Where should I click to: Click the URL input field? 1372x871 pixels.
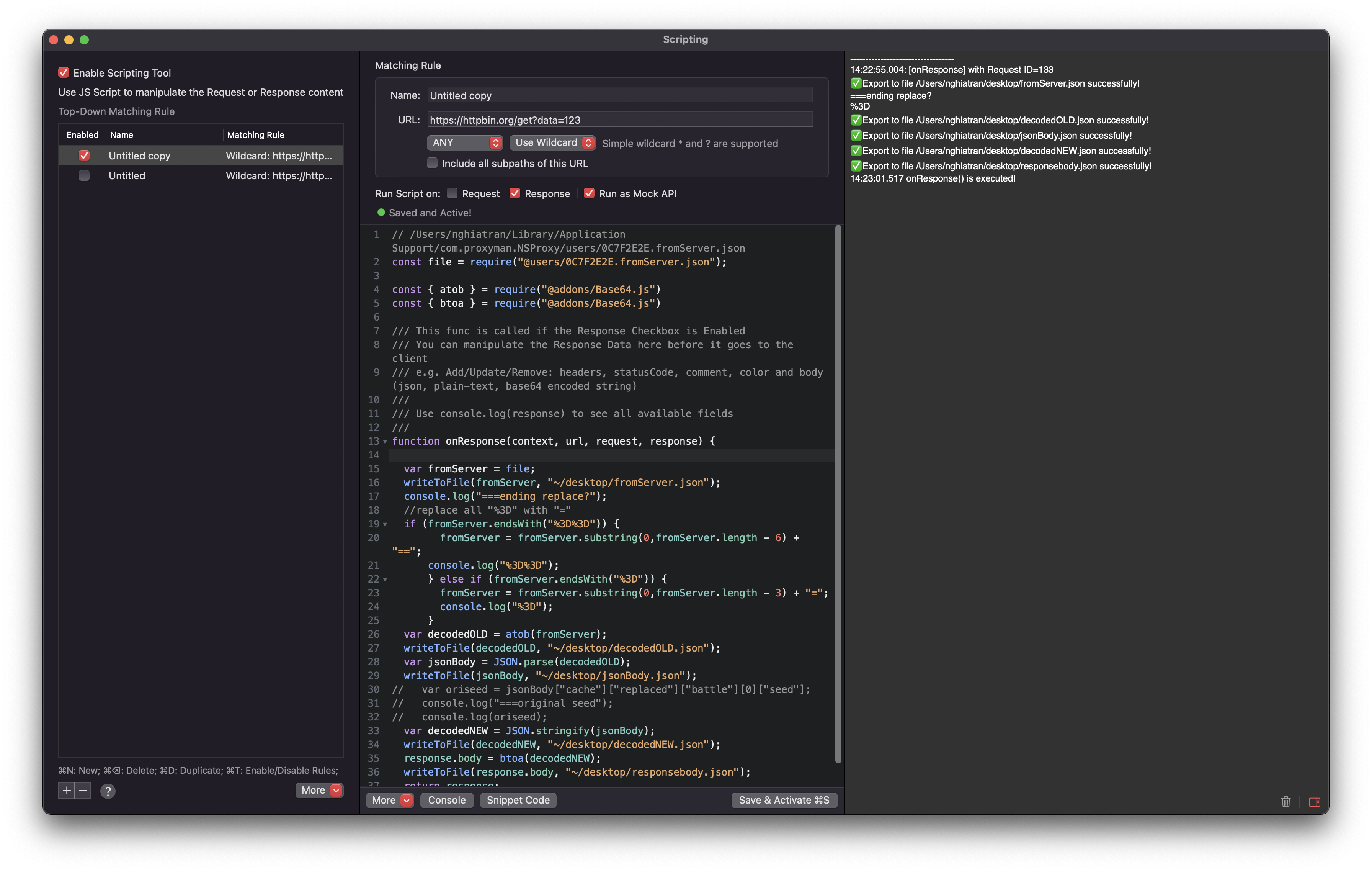click(619, 120)
